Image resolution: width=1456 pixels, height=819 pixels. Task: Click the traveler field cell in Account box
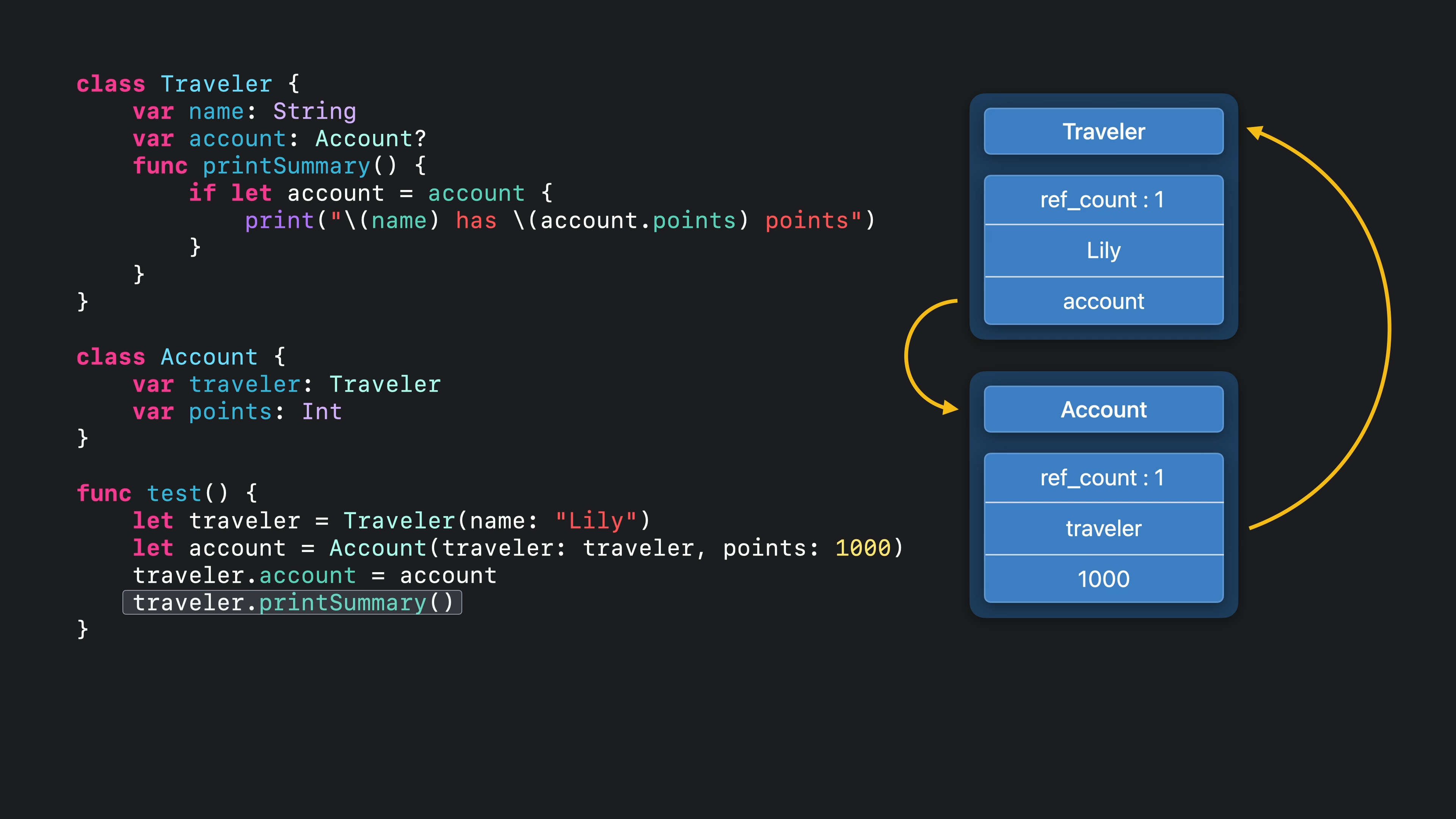click(x=1103, y=529)
